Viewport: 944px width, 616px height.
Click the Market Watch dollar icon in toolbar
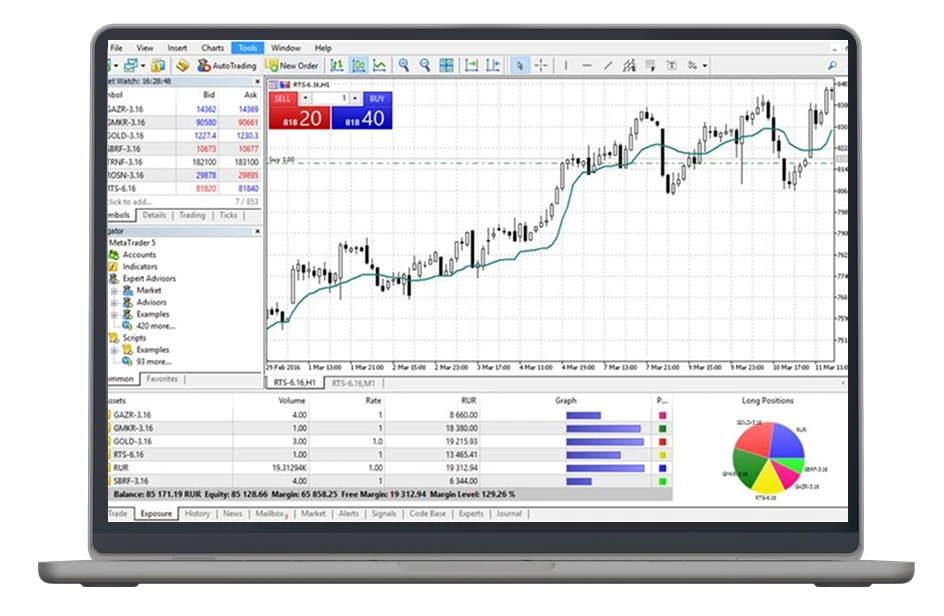pyautogui.click(x=158, y=65)
